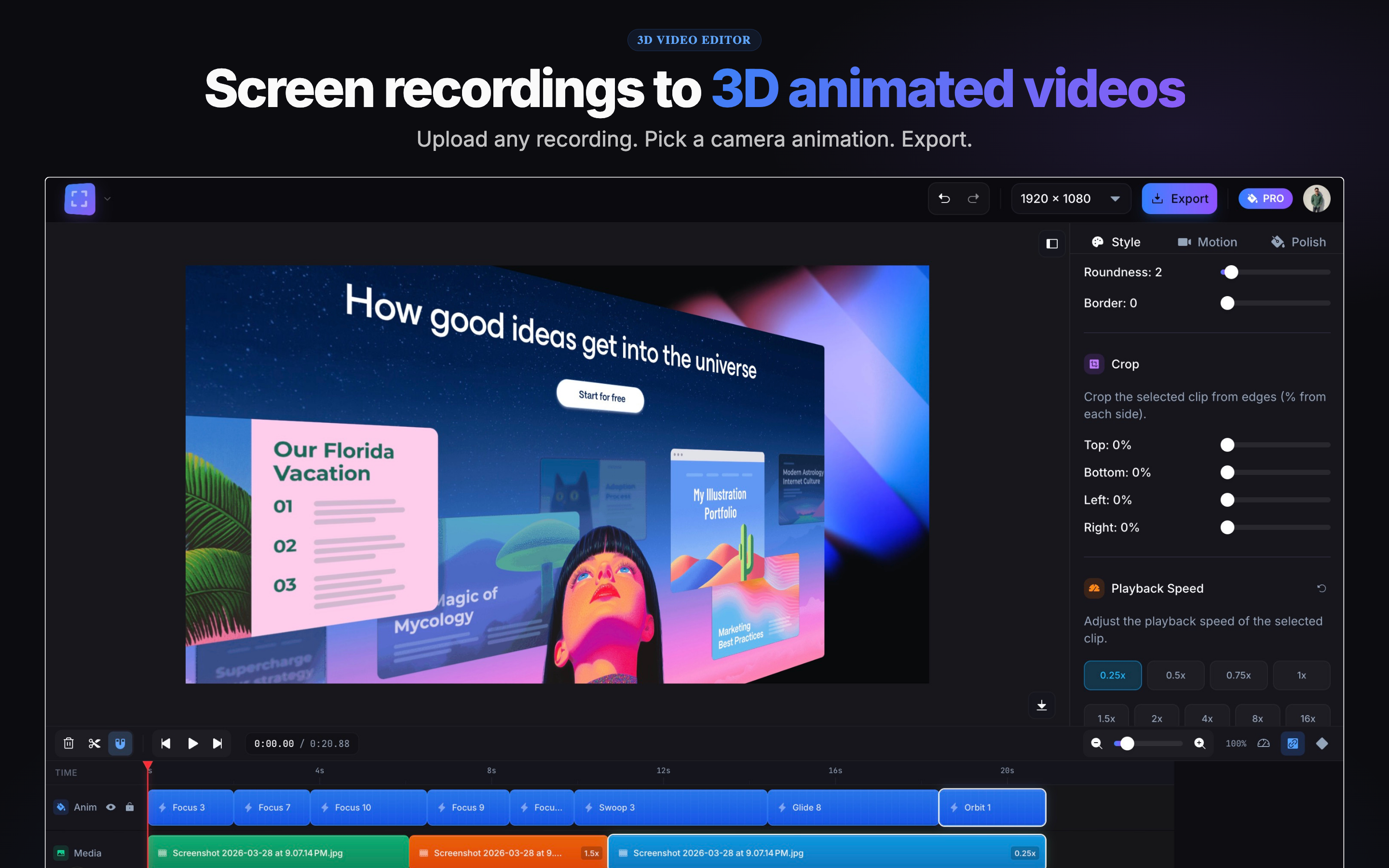Viewport: 1389px width, 868px height.
Task: Adjust the Roundness slider
Action: [x=1275, y=272]
